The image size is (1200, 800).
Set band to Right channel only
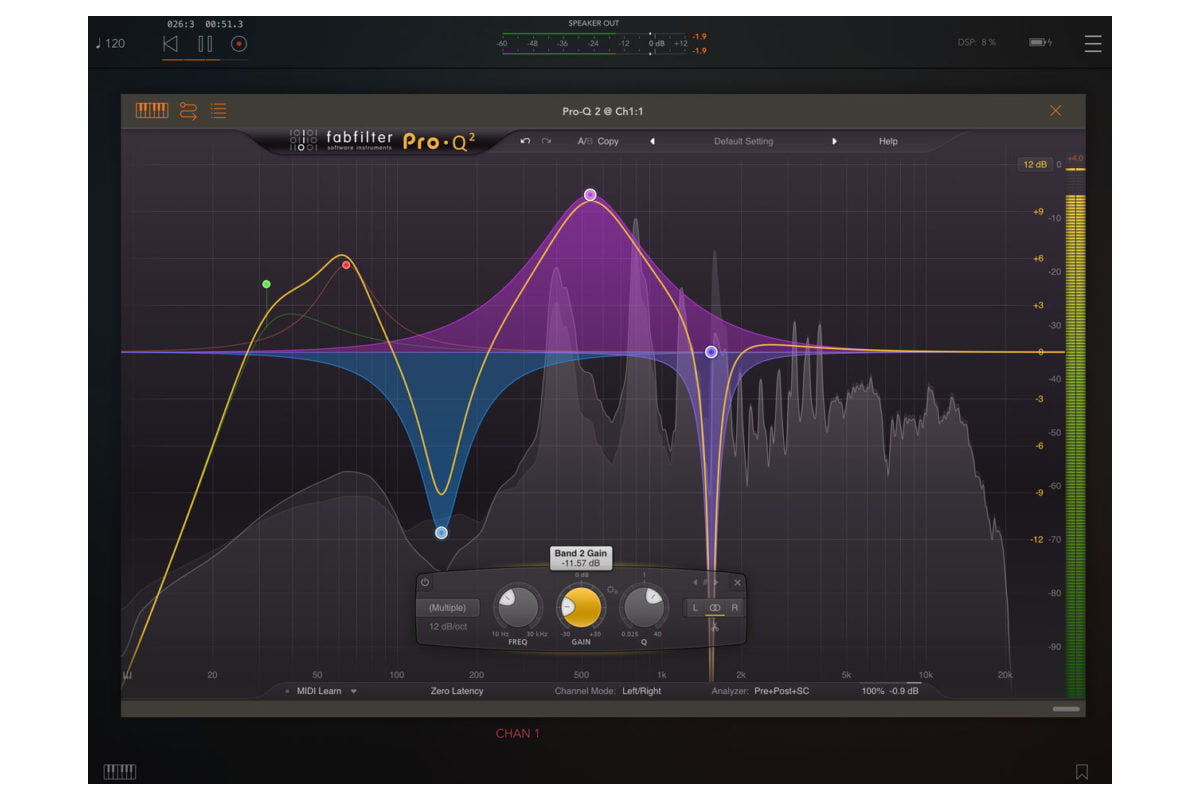pos(735,607)
